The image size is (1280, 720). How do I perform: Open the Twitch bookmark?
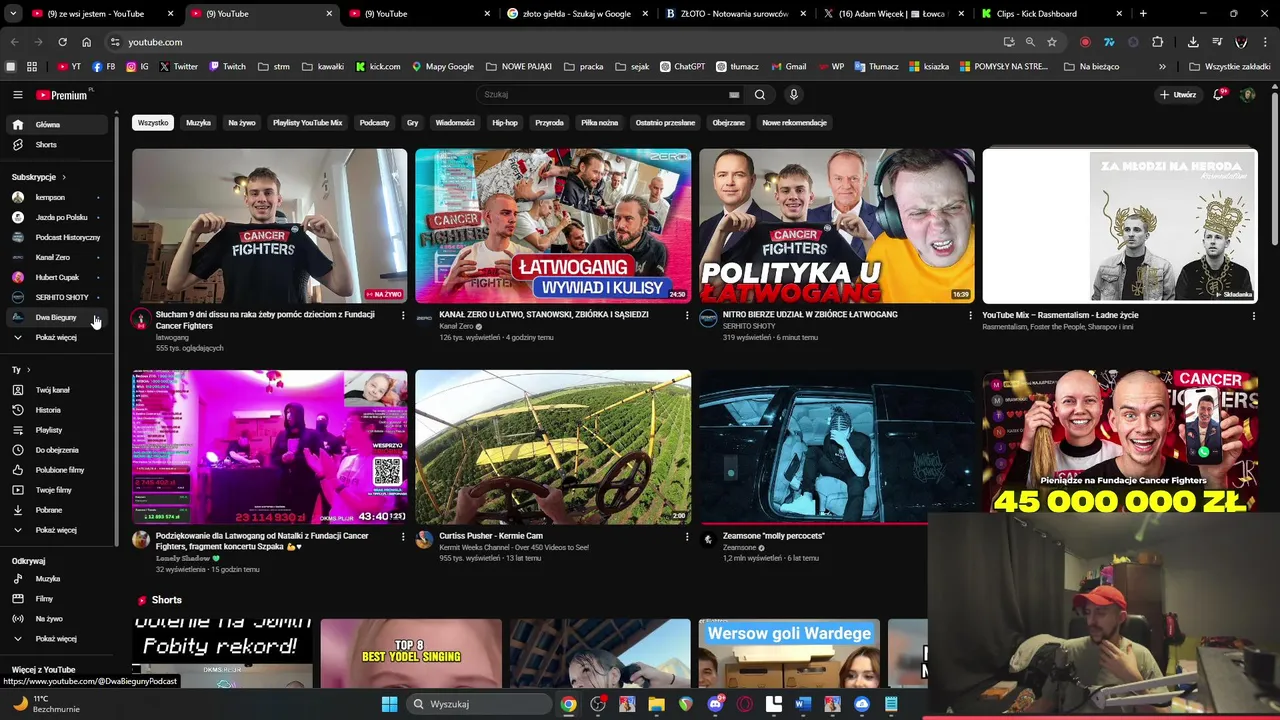click(227, 67)
